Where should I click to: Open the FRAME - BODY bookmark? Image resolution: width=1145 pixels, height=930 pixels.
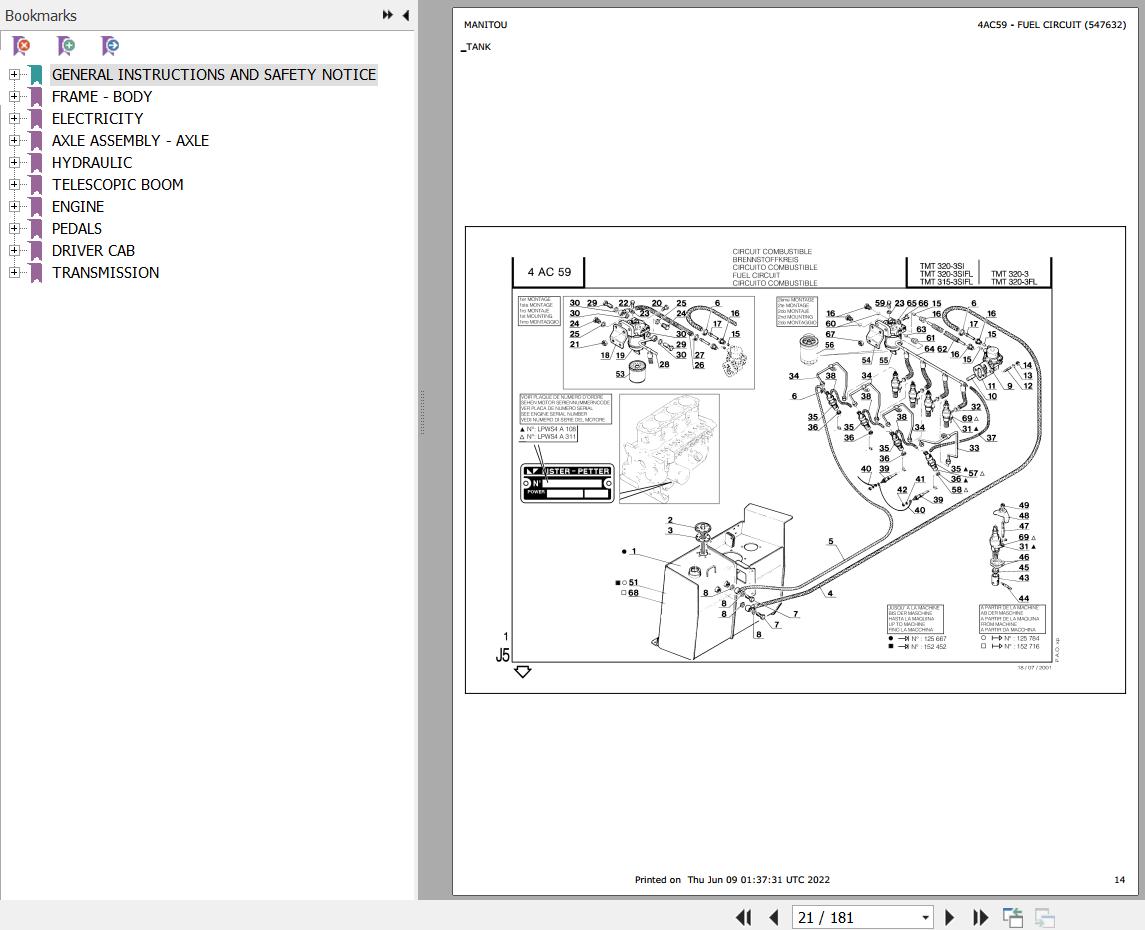[102, 96]
